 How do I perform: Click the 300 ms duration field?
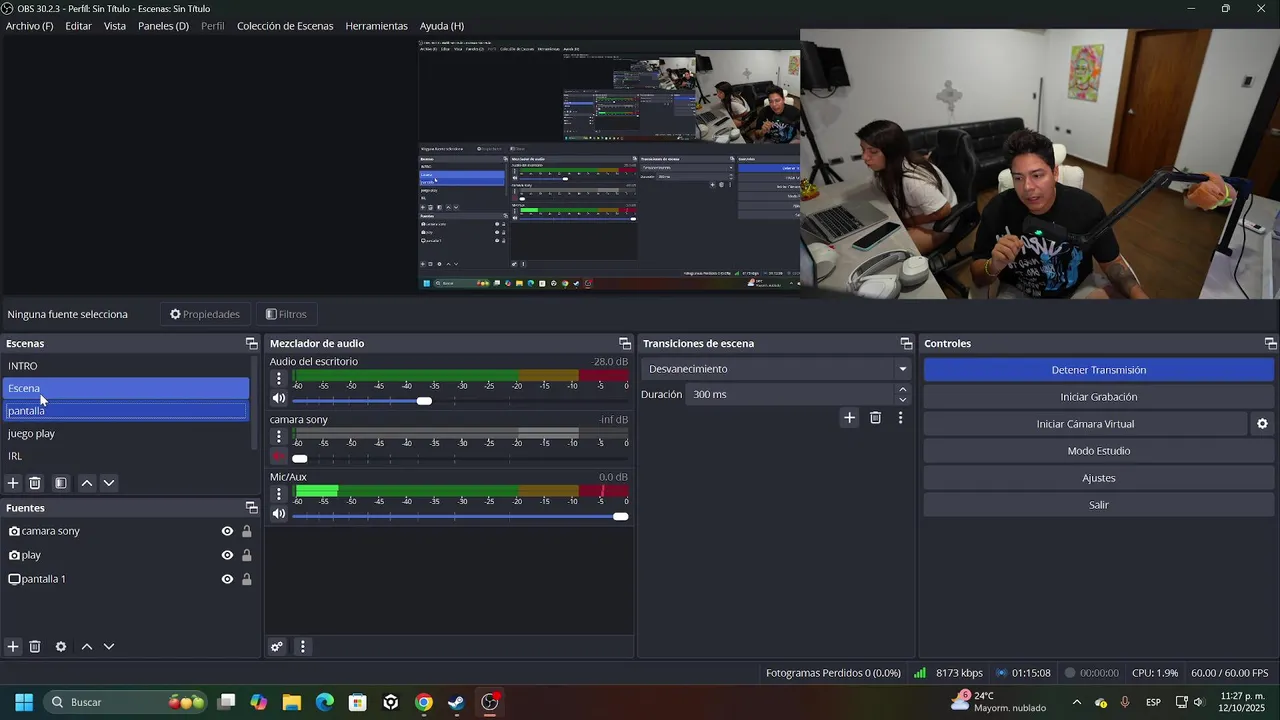point(789,394)
